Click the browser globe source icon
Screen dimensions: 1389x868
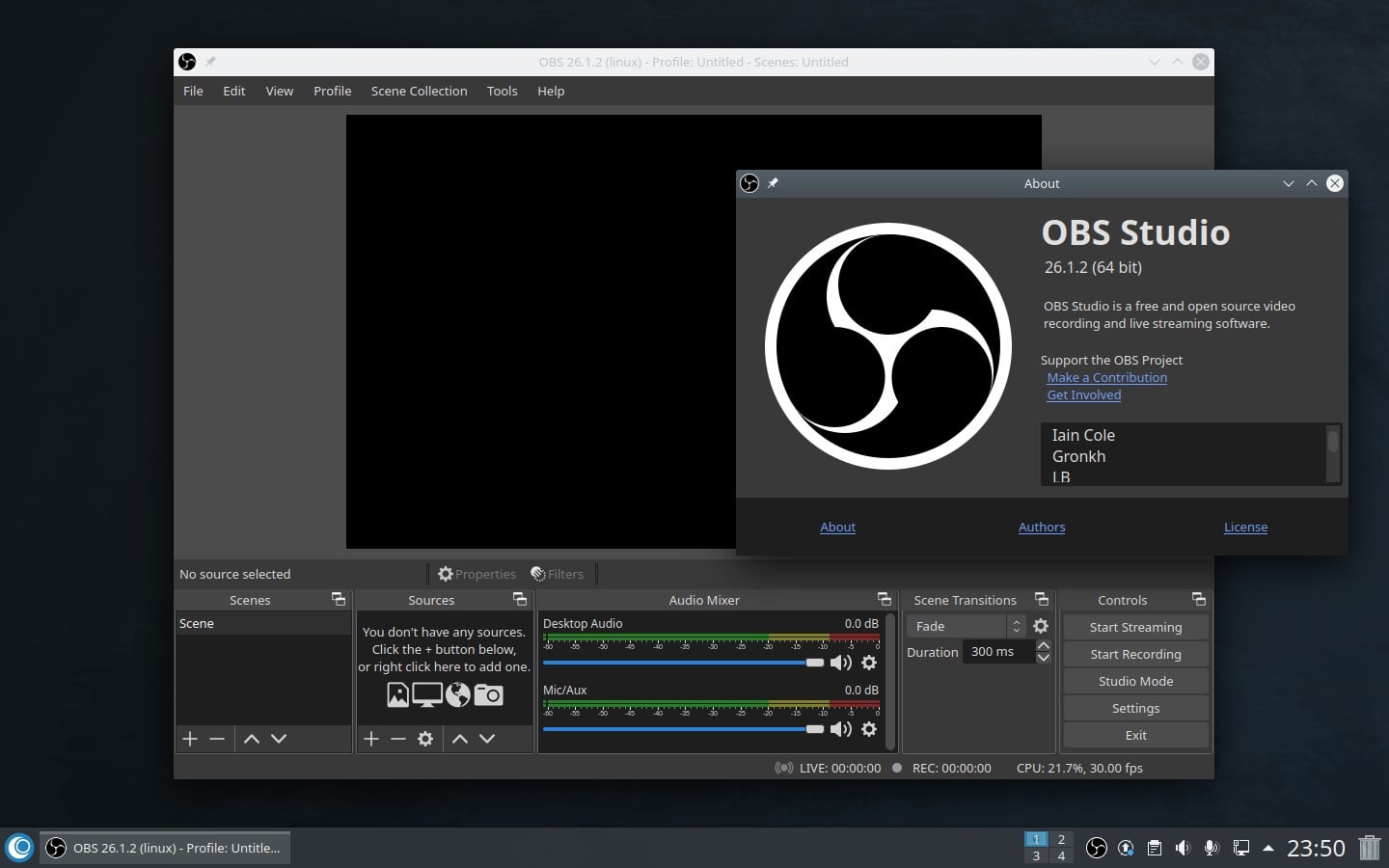(458, 694)
